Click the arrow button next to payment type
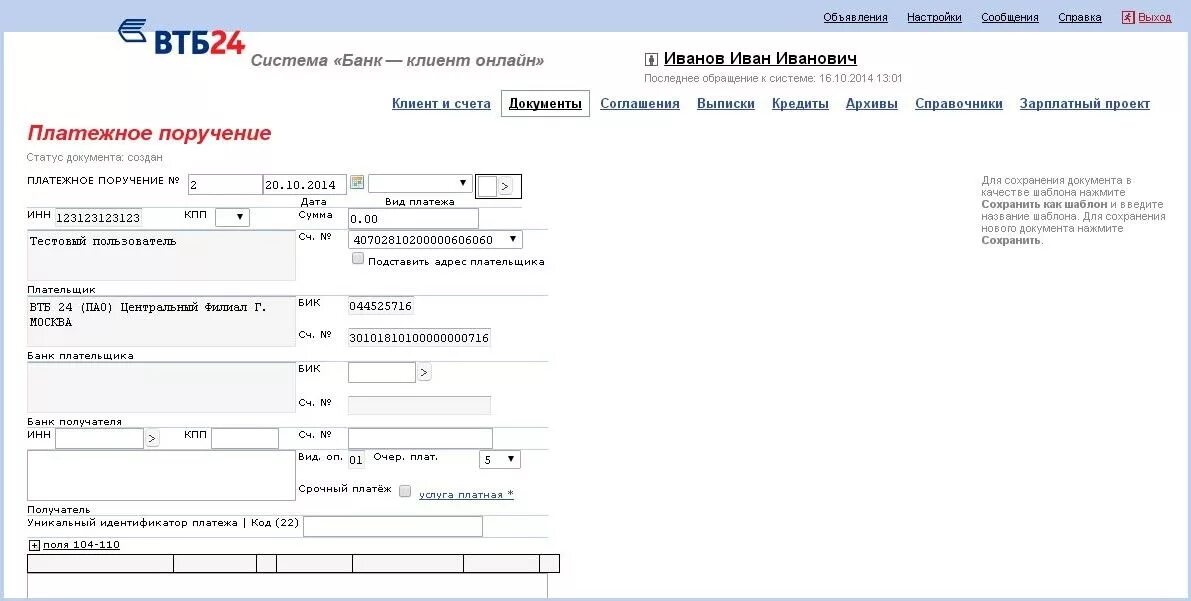 click(505, 186)
